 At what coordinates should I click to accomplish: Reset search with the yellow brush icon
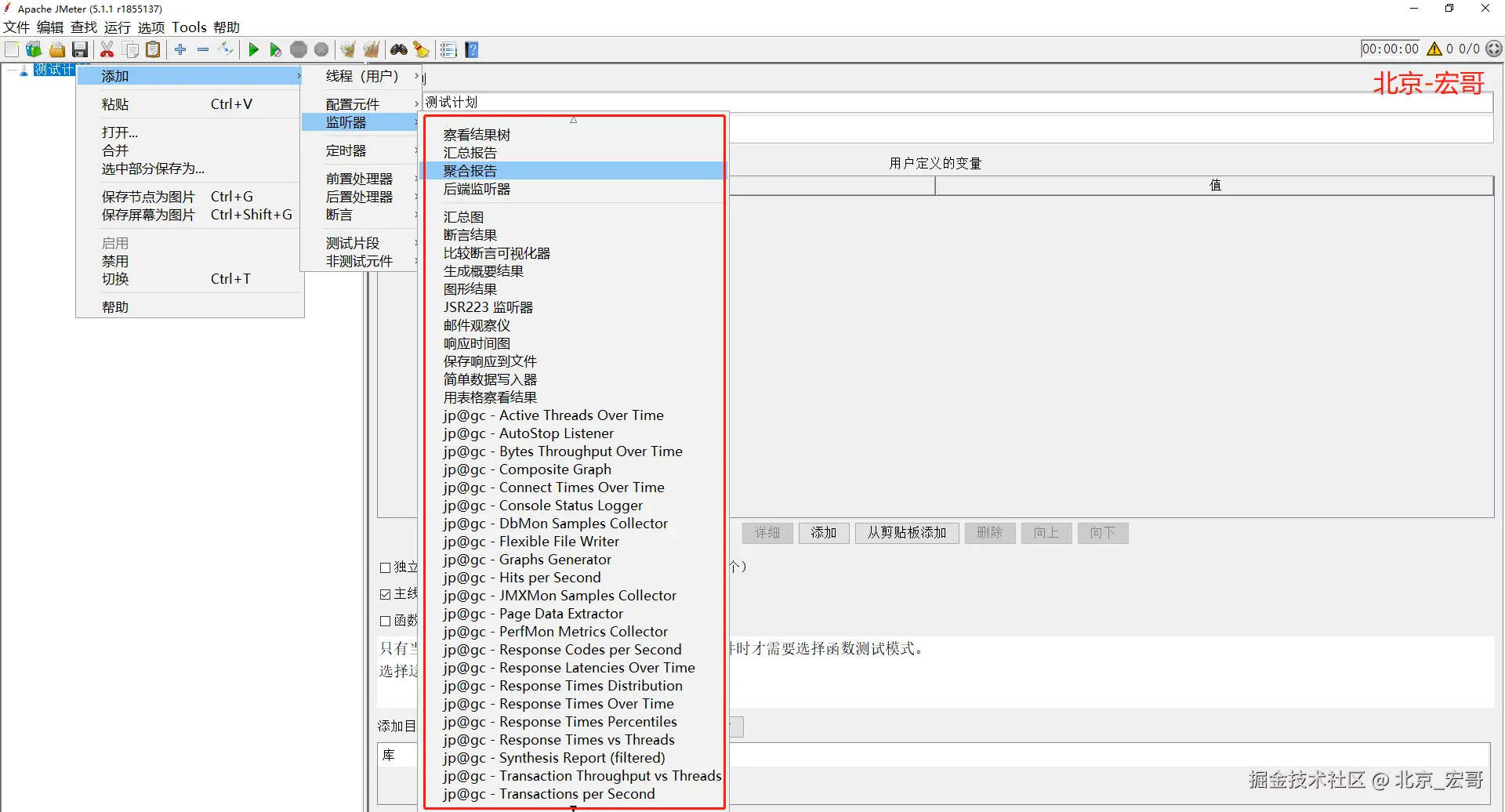pos(422,49)
